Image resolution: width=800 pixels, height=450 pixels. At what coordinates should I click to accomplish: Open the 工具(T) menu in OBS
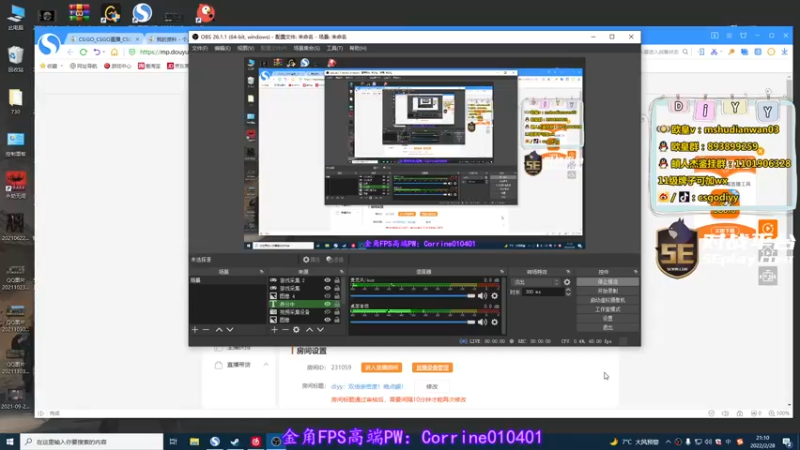[335, 48]
